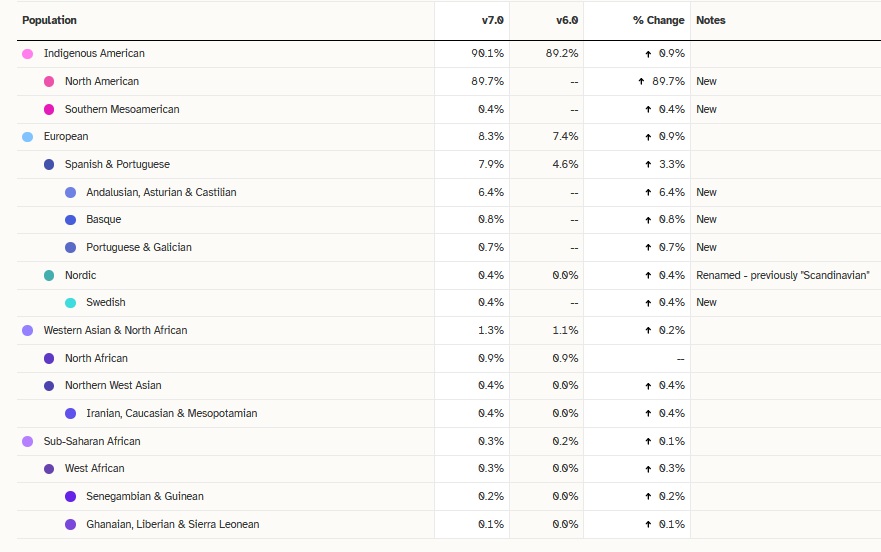The width and height of the screenshot is (881, 552).
Task: Click the up arrow in West African row
Action: [648, 469]
